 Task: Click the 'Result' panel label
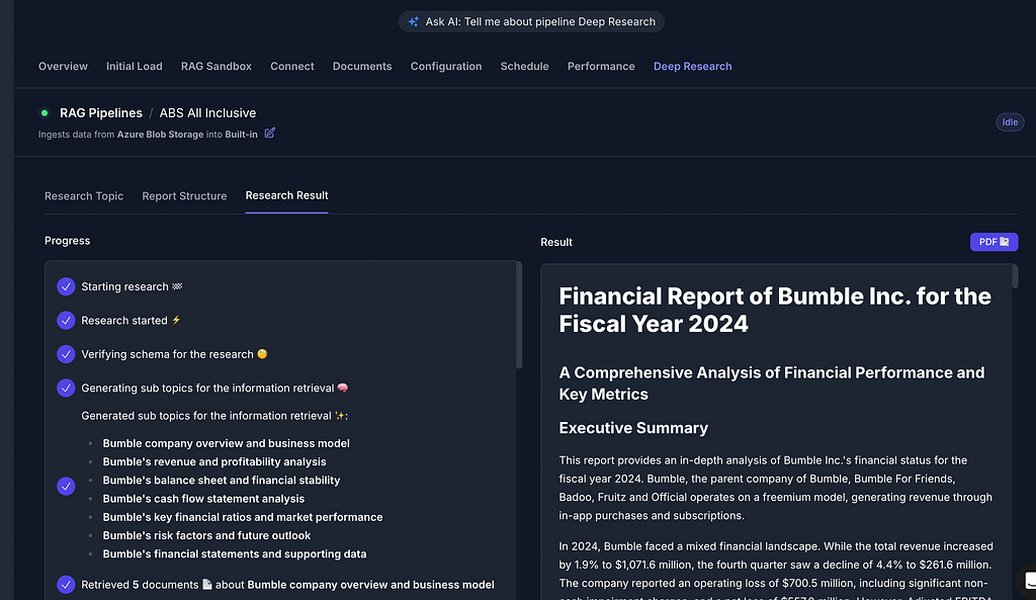(556, 242)
